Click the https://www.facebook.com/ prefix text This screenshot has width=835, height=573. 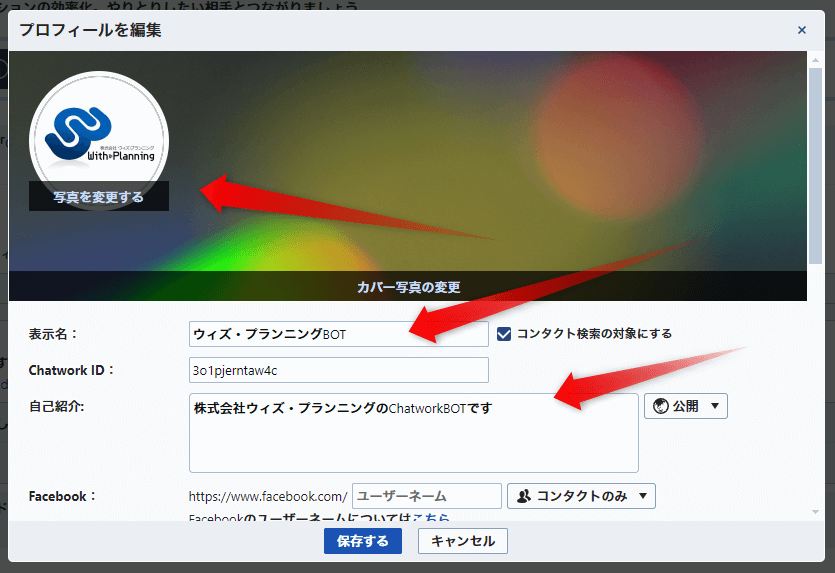point(268,496)
